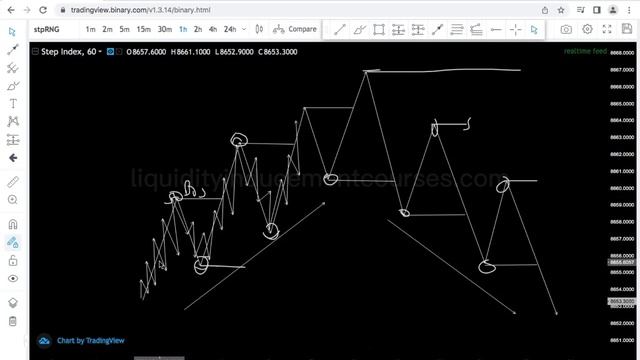The width and height of the screenshot is (640, 360).
Task: Toggle fullscreen mode icon
Action: coord(607,29)
